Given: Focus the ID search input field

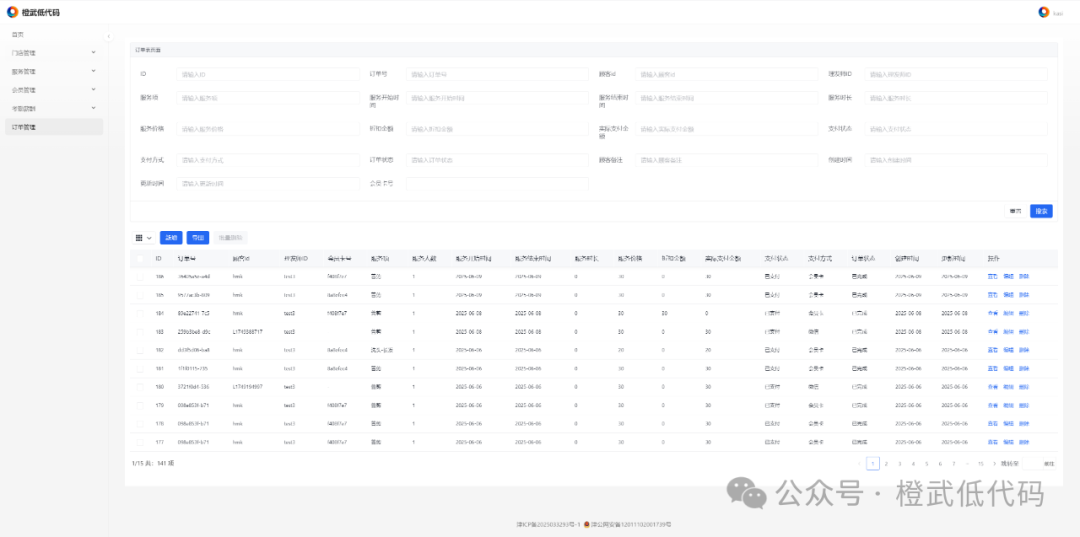Looking at the screenshot, I should [268, 74].
